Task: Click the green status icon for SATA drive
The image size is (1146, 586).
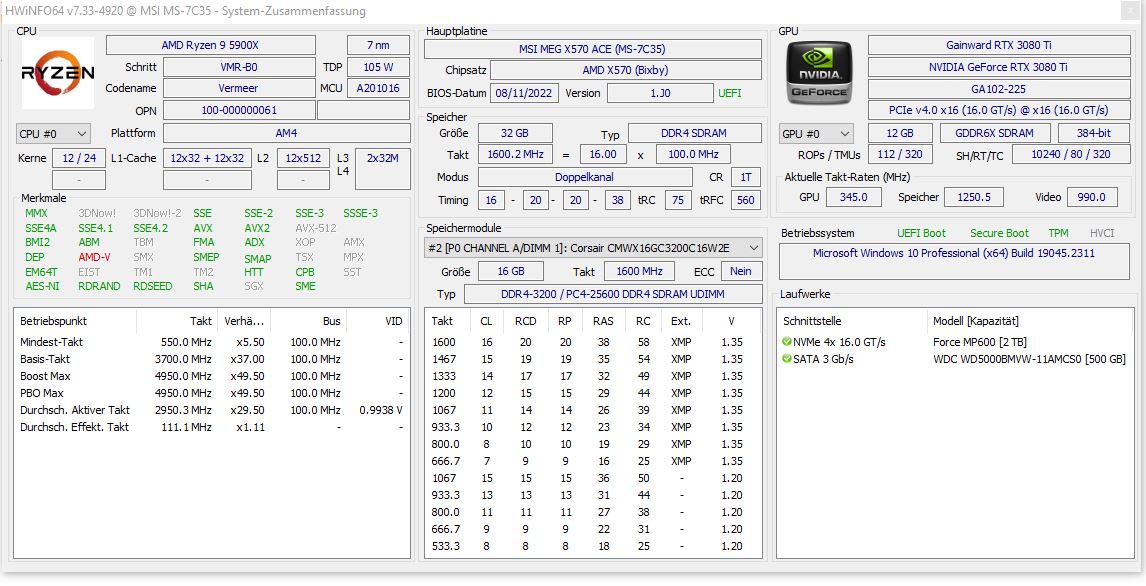Action: [786, 359]
